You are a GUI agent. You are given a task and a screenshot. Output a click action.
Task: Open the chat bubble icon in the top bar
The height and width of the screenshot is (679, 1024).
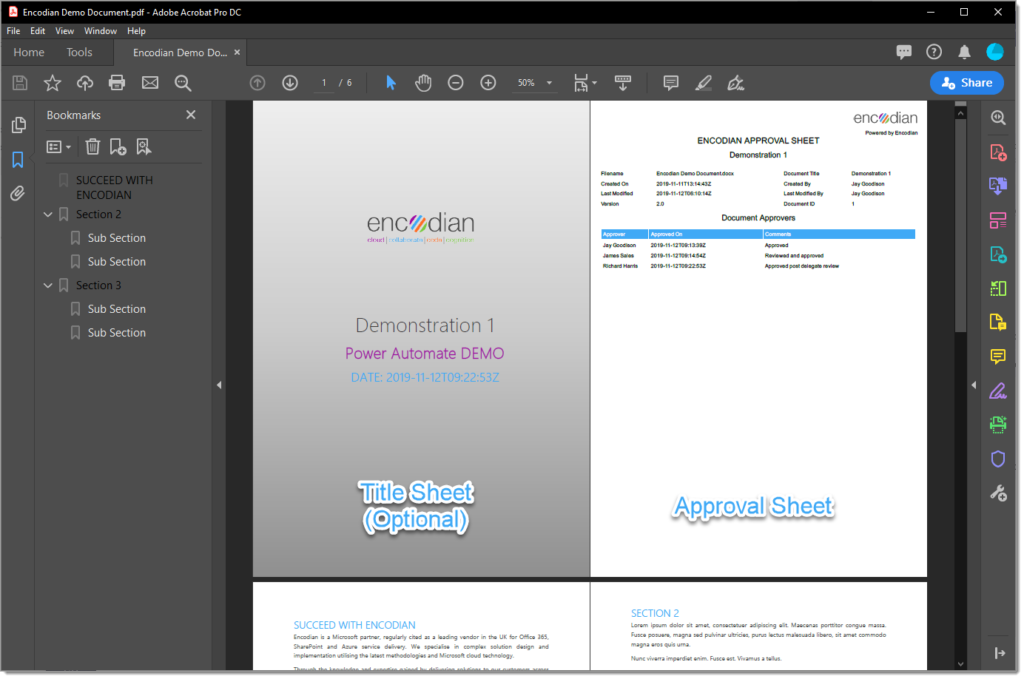904,52
